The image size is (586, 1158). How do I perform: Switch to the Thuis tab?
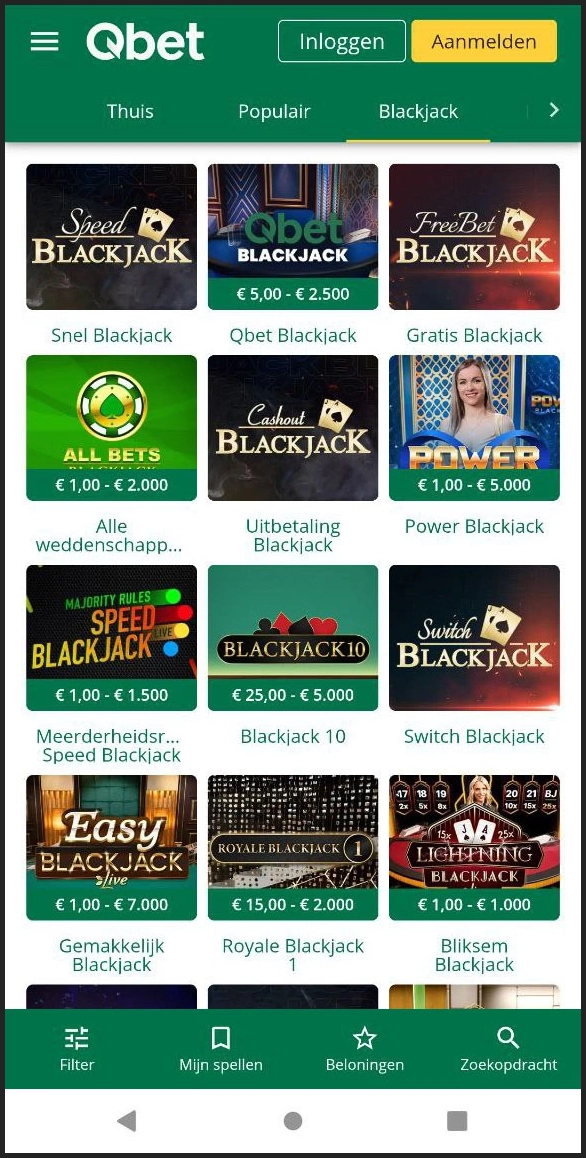tap(130, 111)
